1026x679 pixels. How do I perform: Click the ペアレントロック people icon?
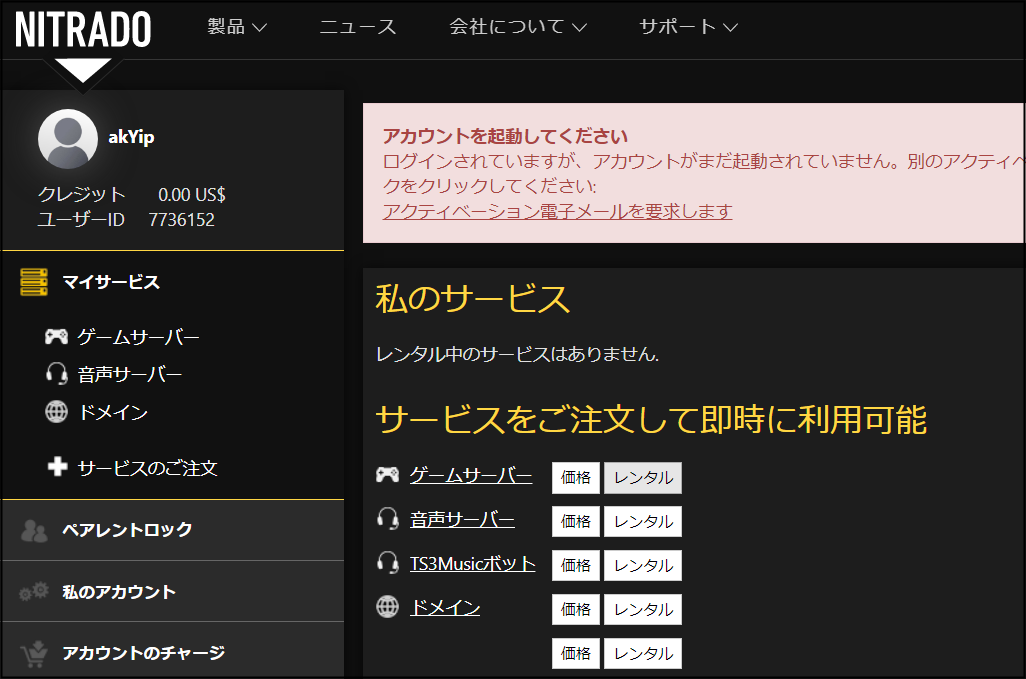pos(34,531)
